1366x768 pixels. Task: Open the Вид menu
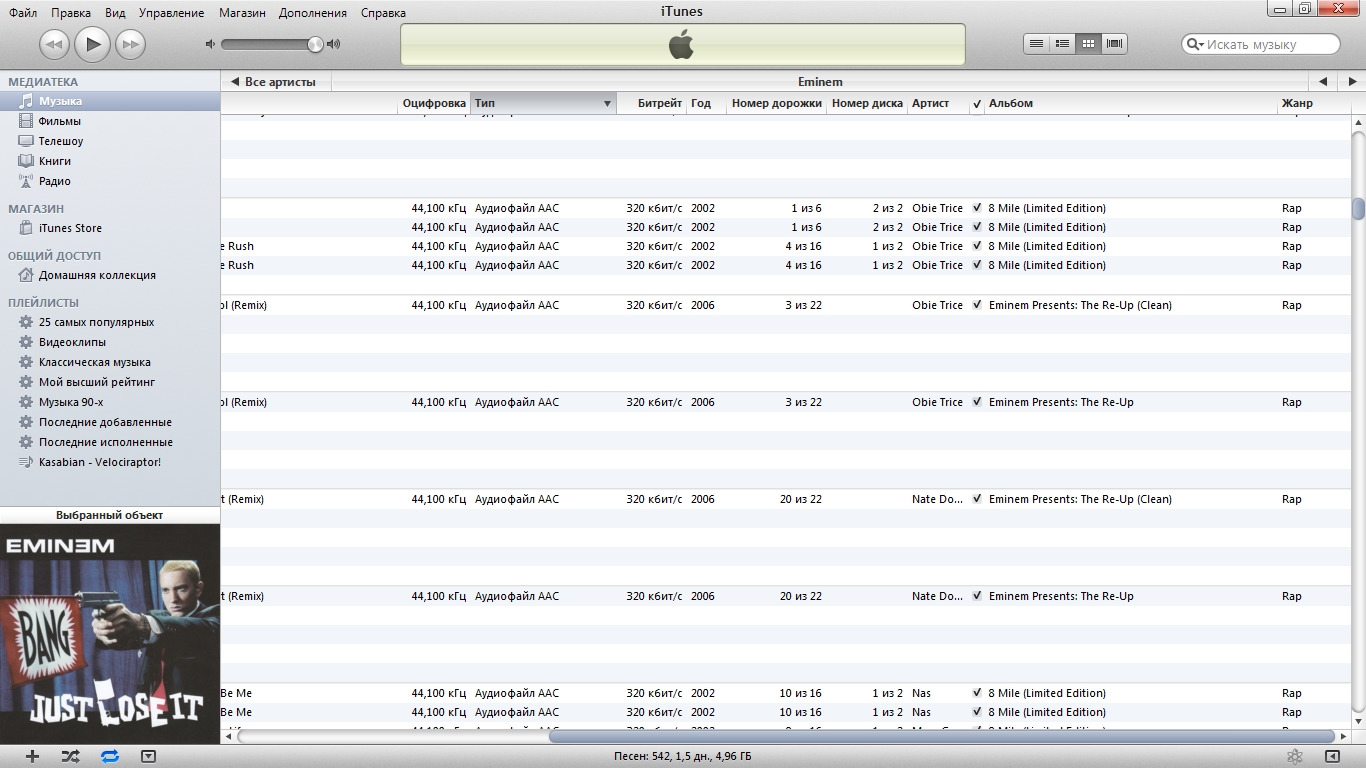[115, 13]
